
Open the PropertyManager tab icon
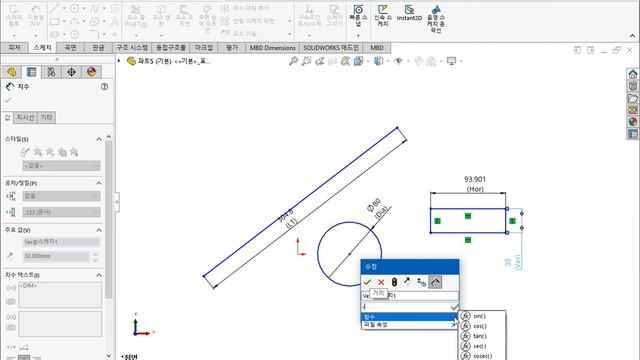[x=31, y=72]
